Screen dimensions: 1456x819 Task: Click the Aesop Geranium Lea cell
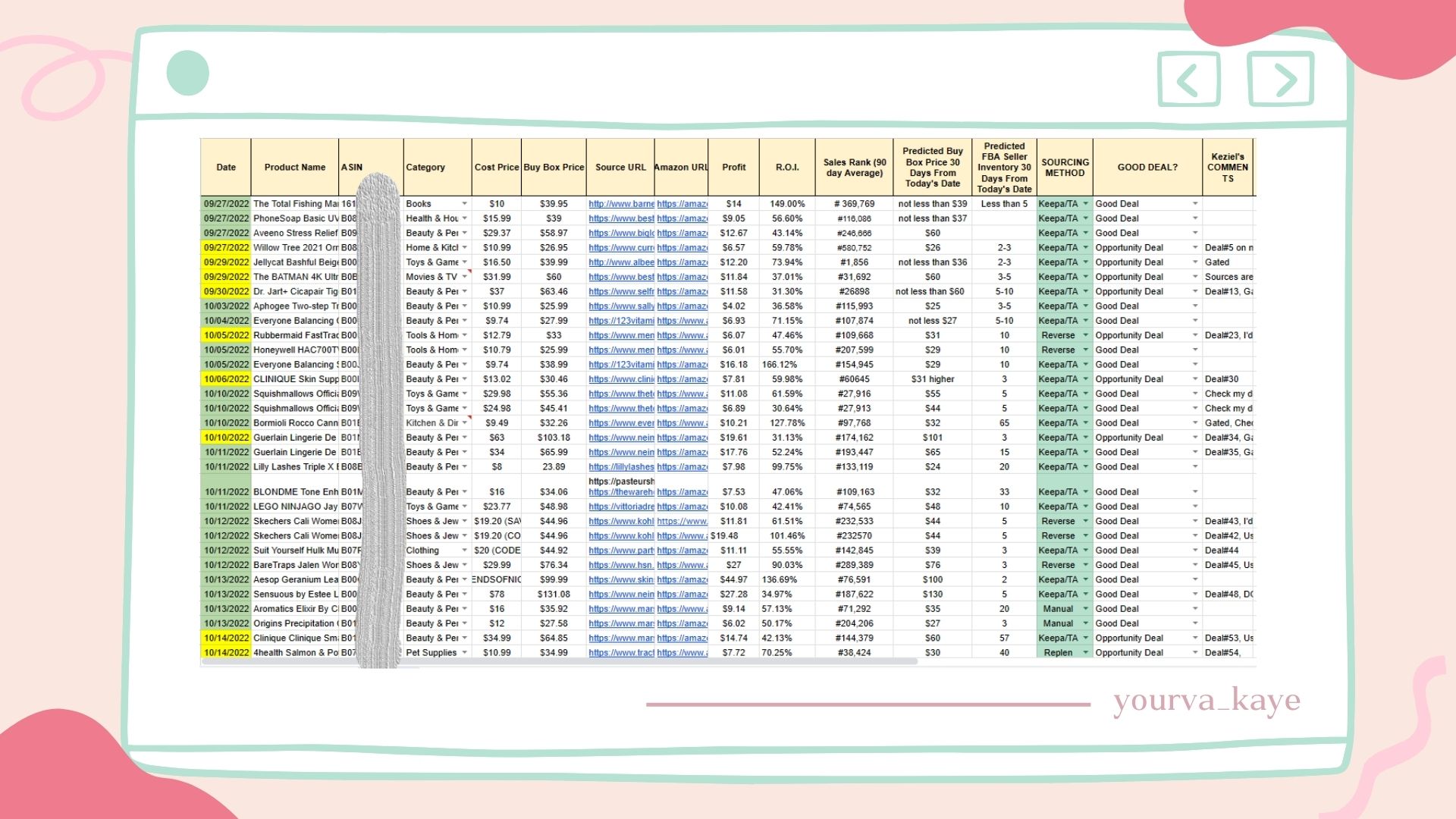[295, 579]
